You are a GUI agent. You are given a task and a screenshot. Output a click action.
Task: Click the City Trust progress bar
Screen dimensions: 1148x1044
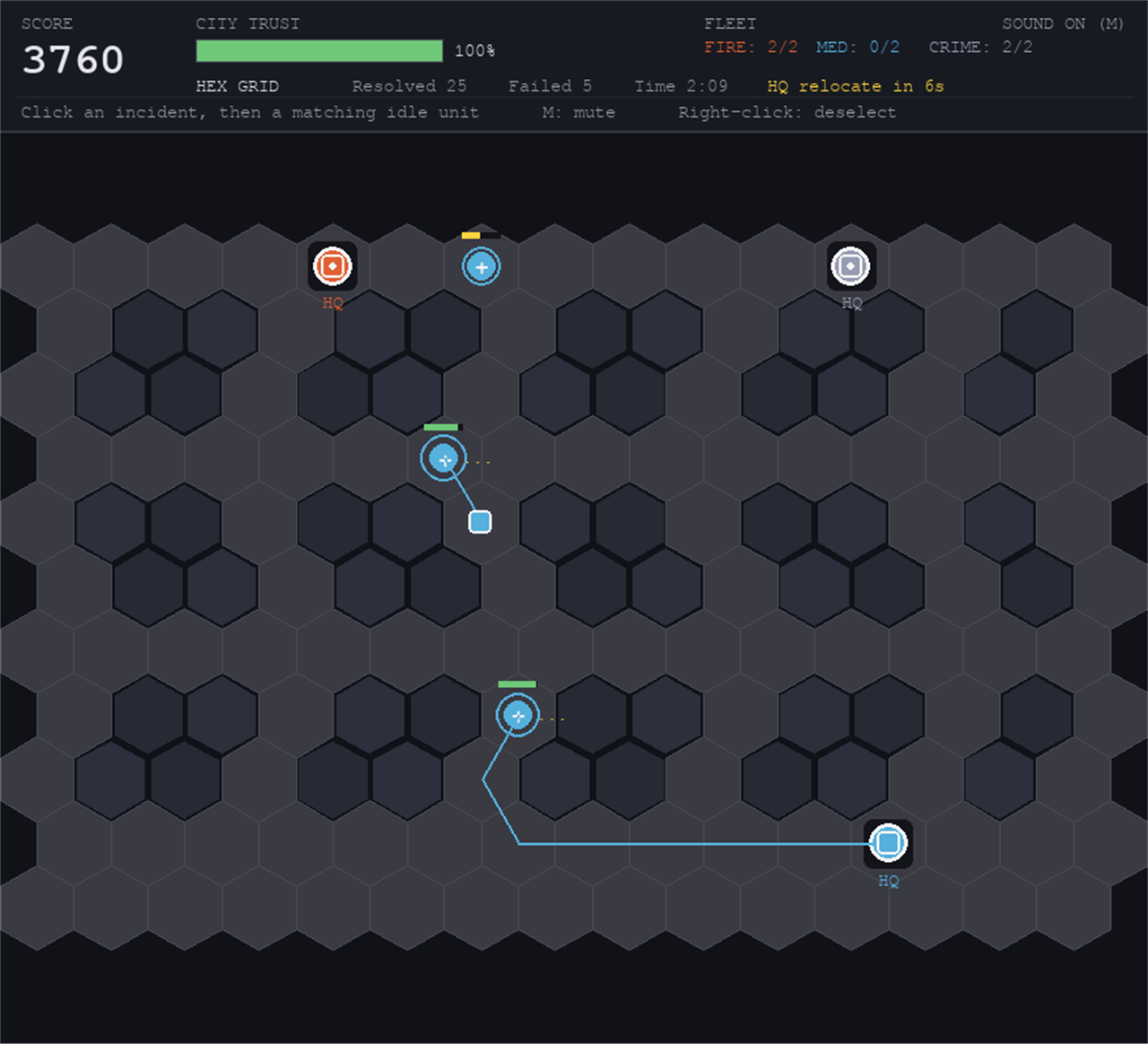[319, 51]
